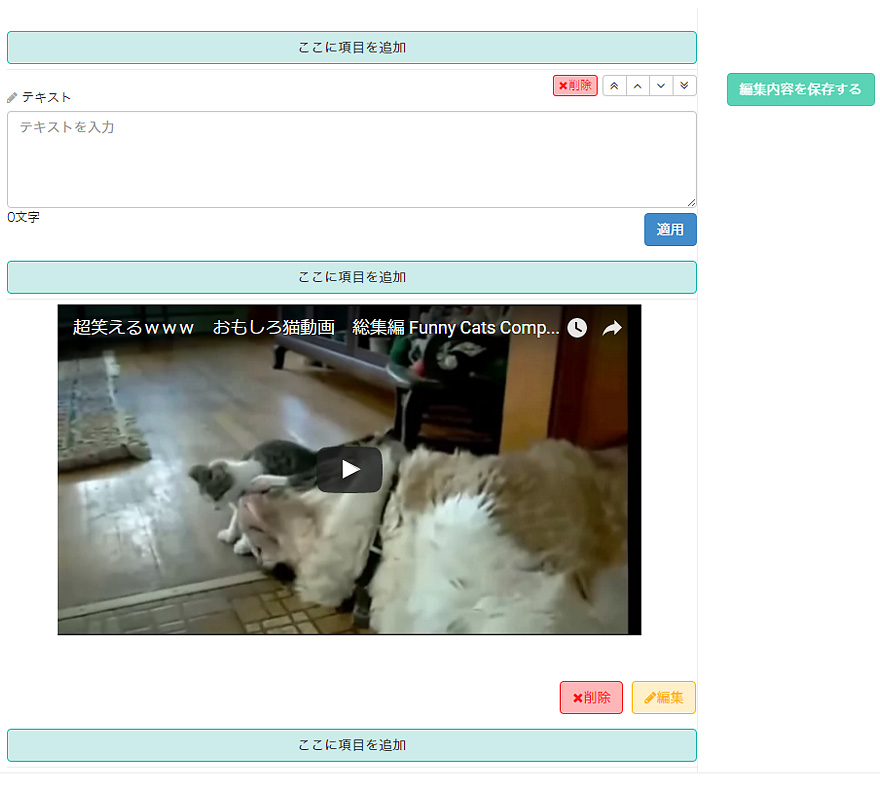Screen dimensions: 880x790
Task: Open the video title 超笑えるwww おもしろ猫動画
Action: 316,328
